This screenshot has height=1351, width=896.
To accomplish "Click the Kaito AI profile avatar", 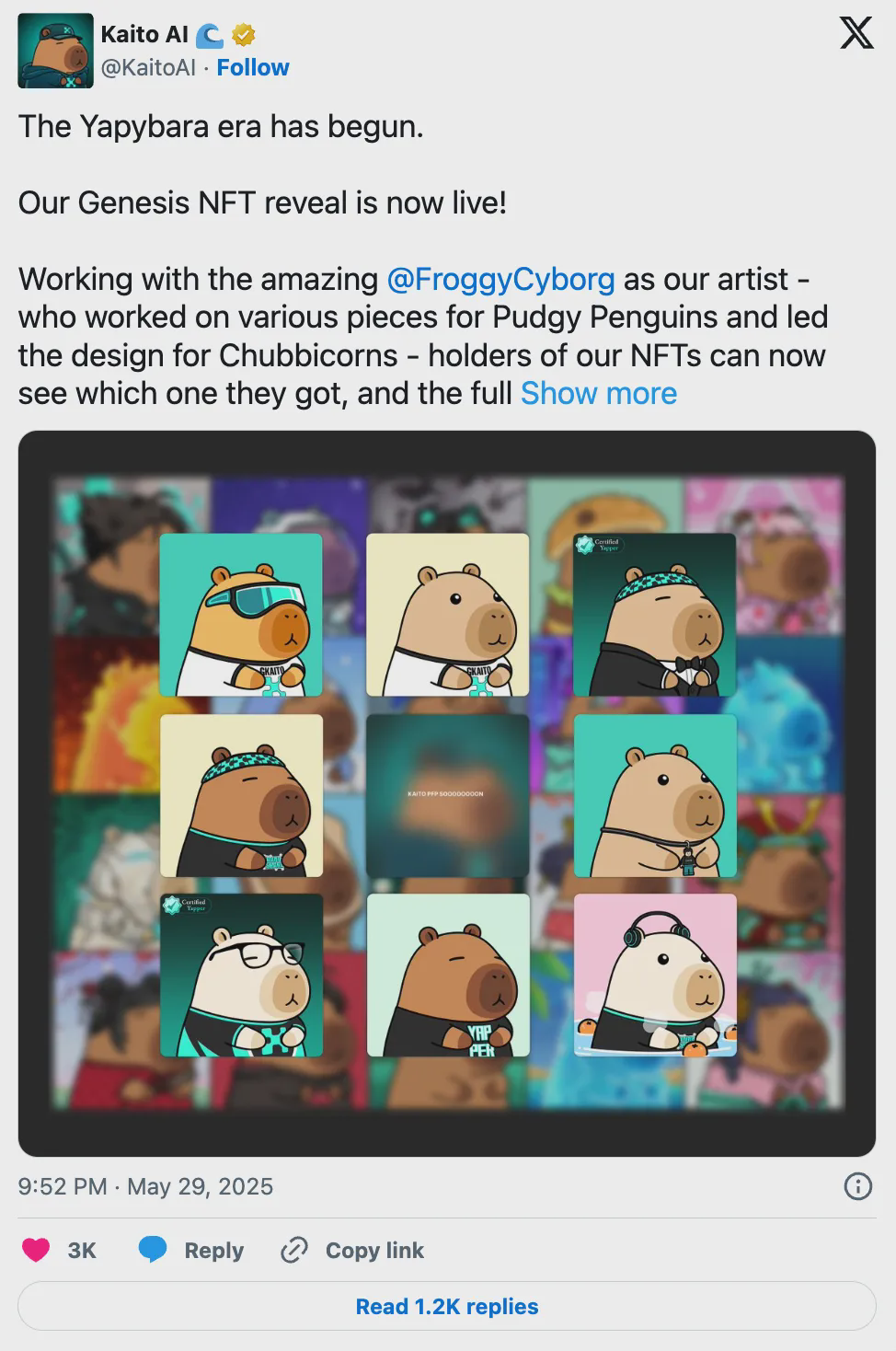I will (55, 51).
